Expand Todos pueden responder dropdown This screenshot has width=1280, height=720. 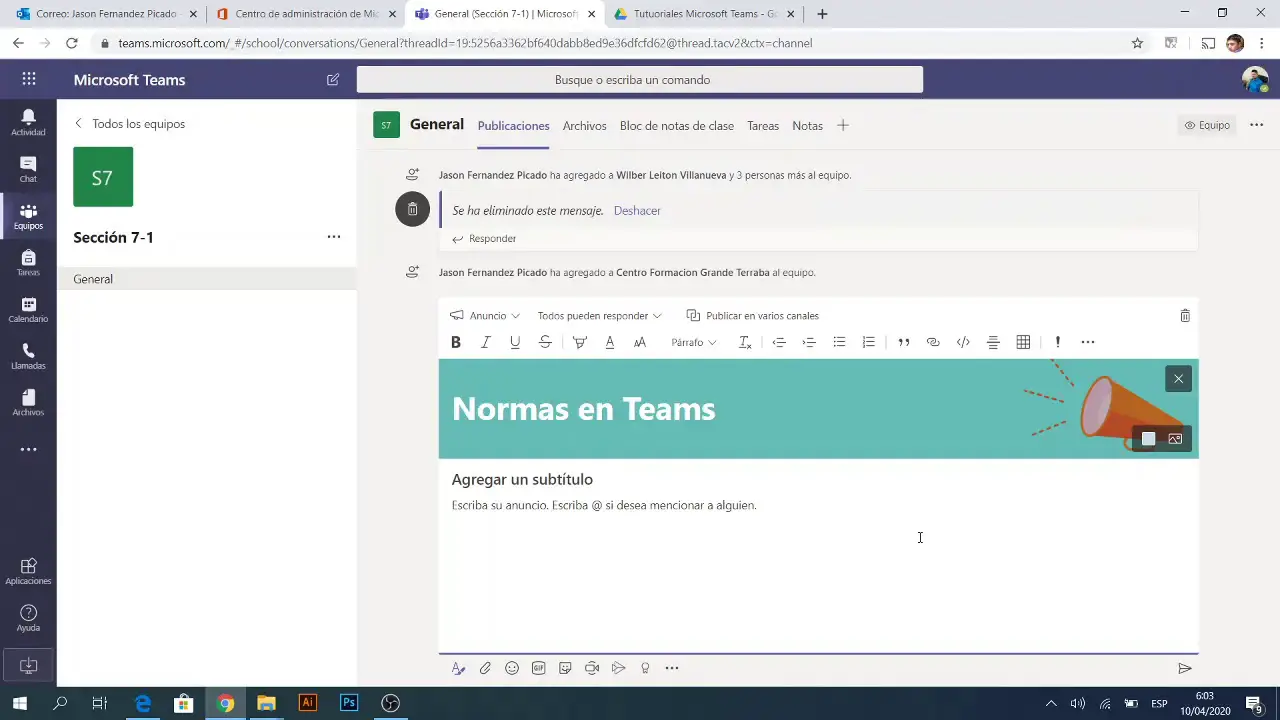(599, 316)
